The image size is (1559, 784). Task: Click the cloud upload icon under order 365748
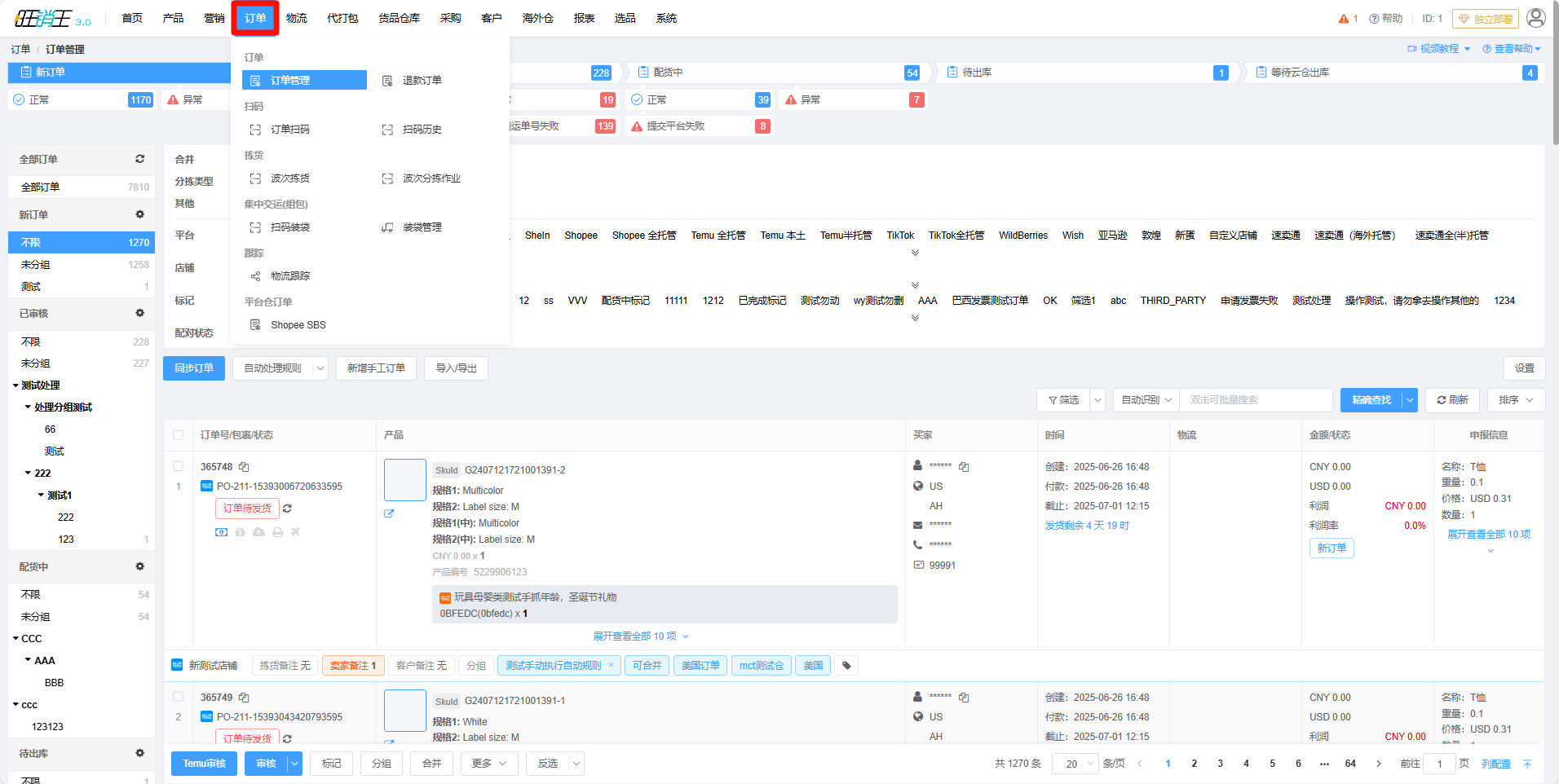[x=258, y=532]
